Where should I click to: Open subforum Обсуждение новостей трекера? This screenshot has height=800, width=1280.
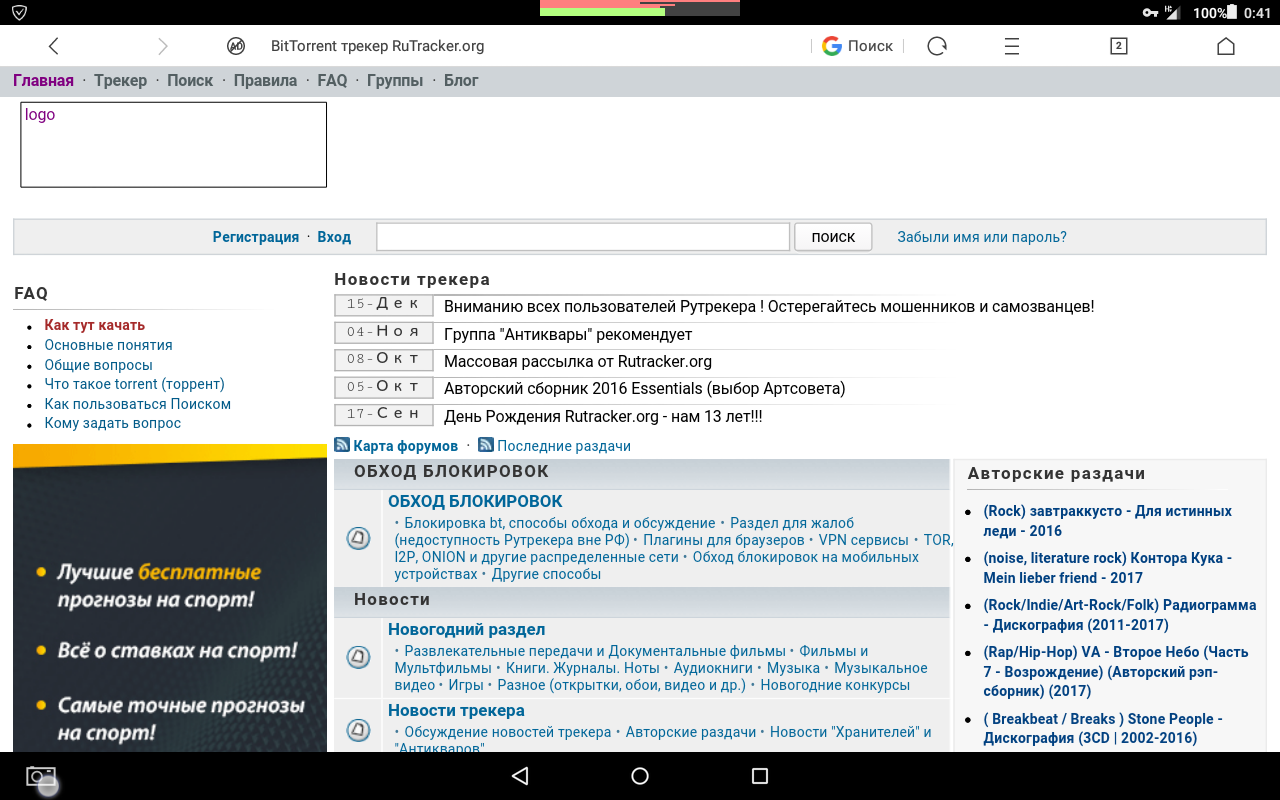coord(508,732)
